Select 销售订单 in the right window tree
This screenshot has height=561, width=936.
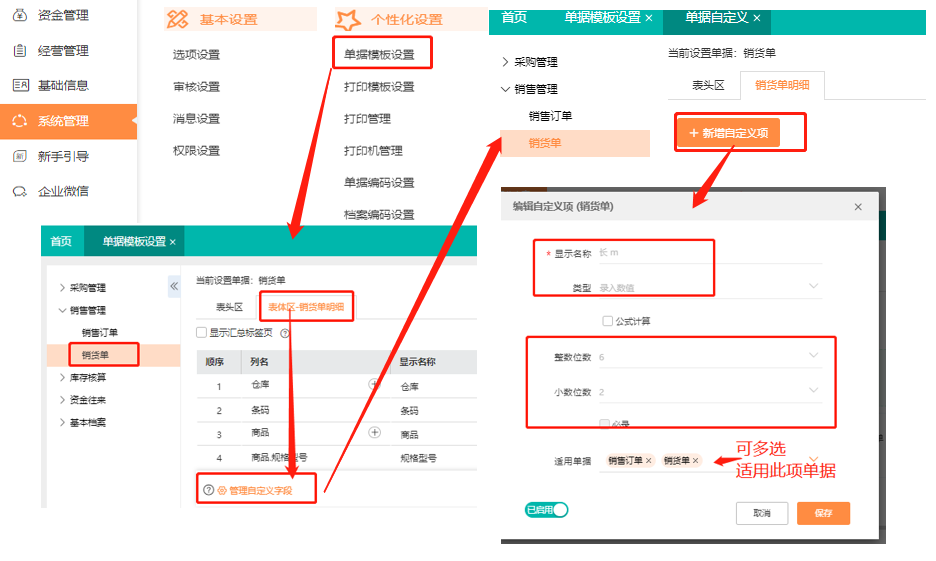[x=550, y=116]
